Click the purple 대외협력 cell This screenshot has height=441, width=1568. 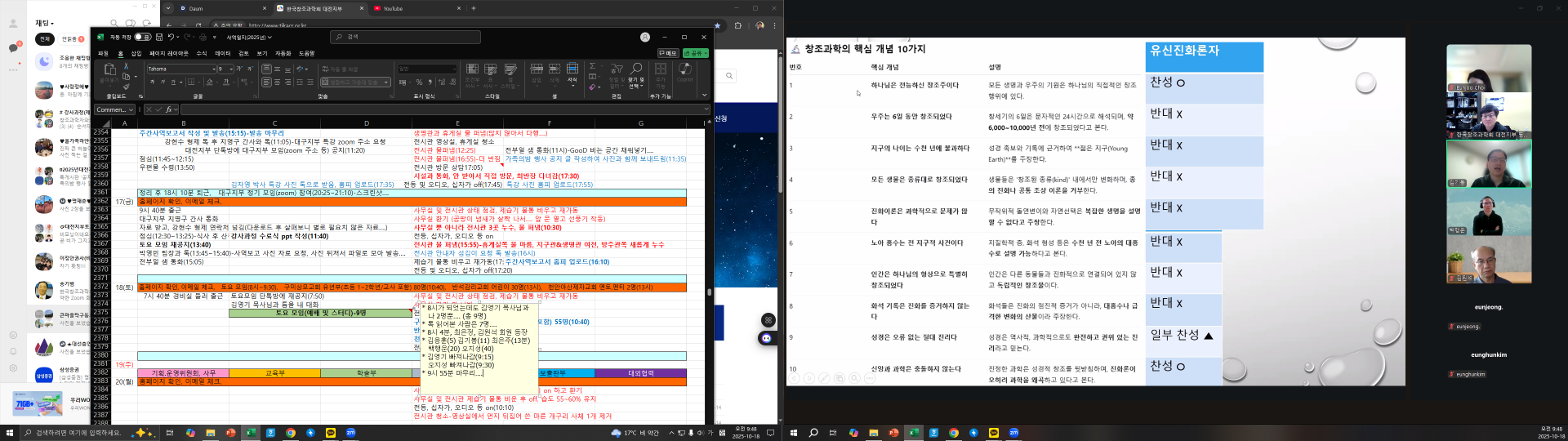640,373
